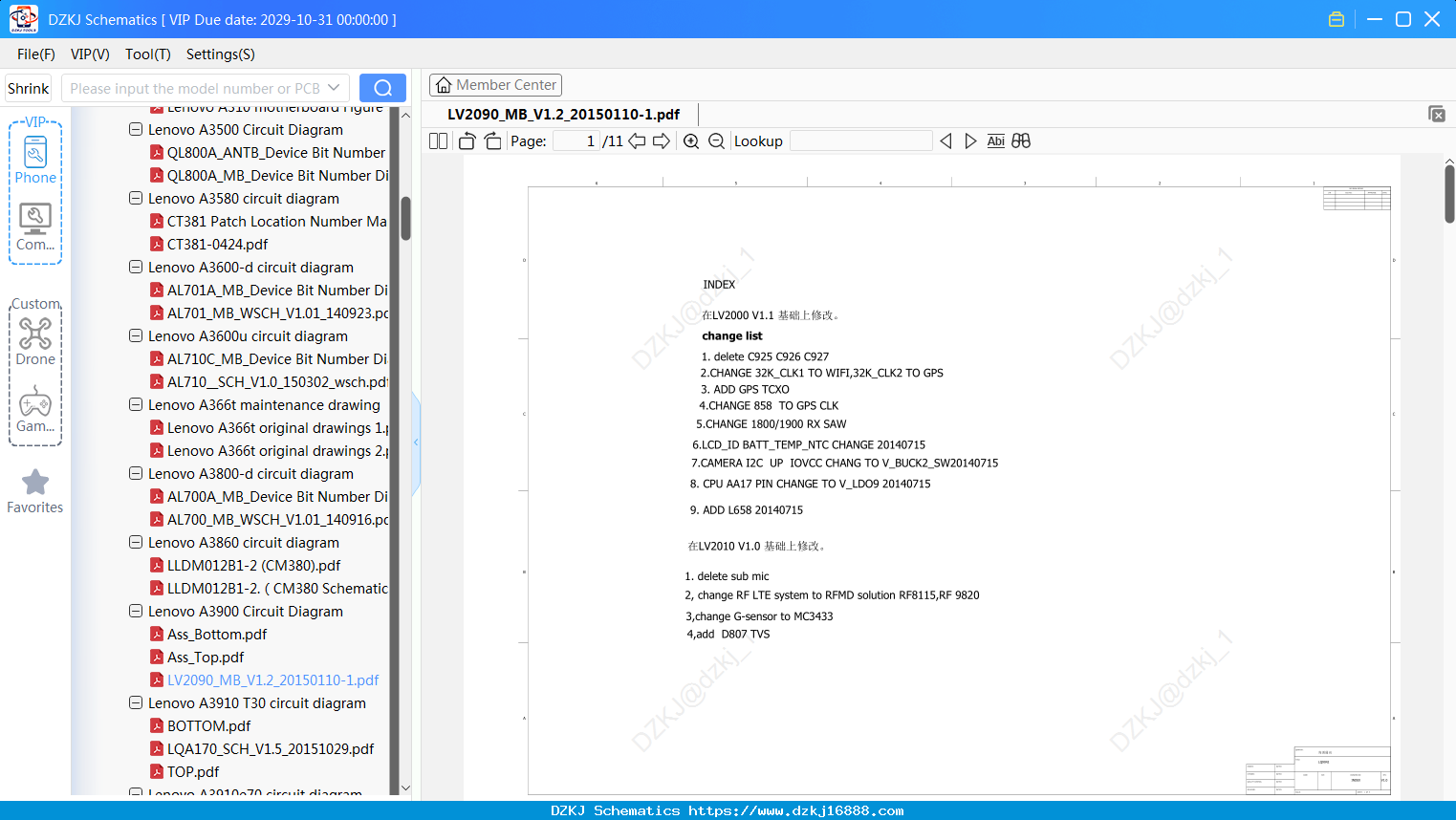The width and height of the screenshot is (1456, 820).
Task: Open the Settings(S) menu
Action: coord(221,54)
